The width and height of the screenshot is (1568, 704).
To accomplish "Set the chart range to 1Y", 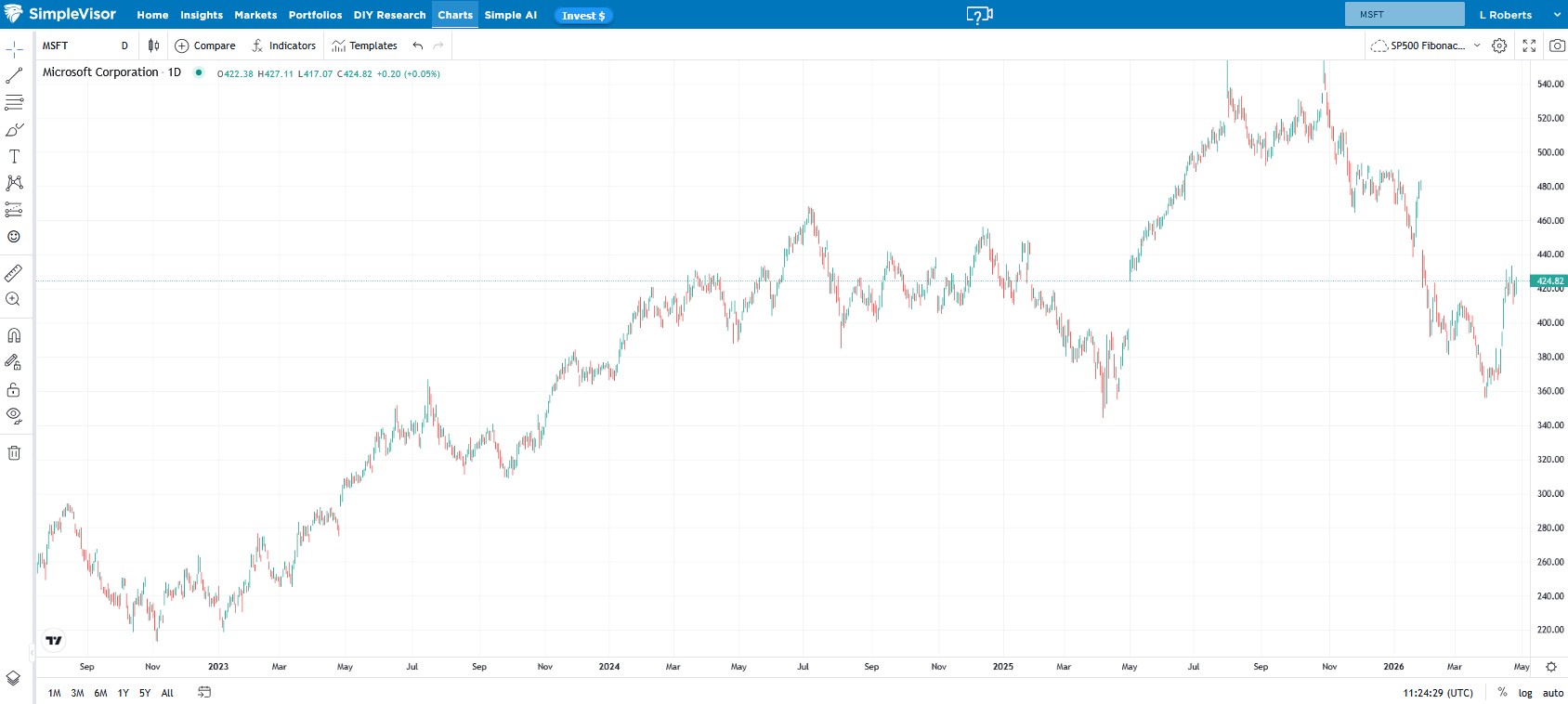I will pos(123,693).
